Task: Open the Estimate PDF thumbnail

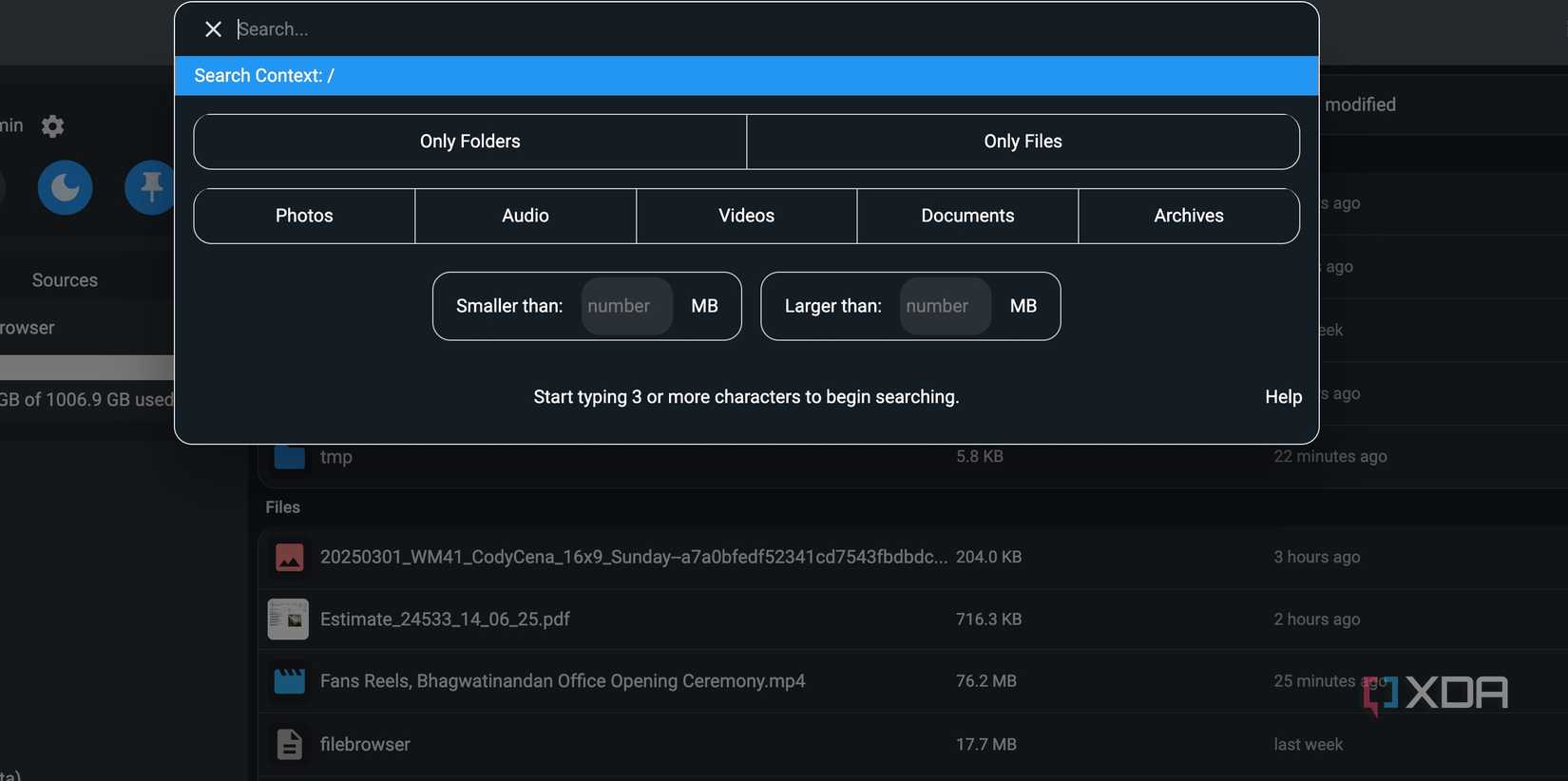Action: pyautogui.click(x=288, y=619)
